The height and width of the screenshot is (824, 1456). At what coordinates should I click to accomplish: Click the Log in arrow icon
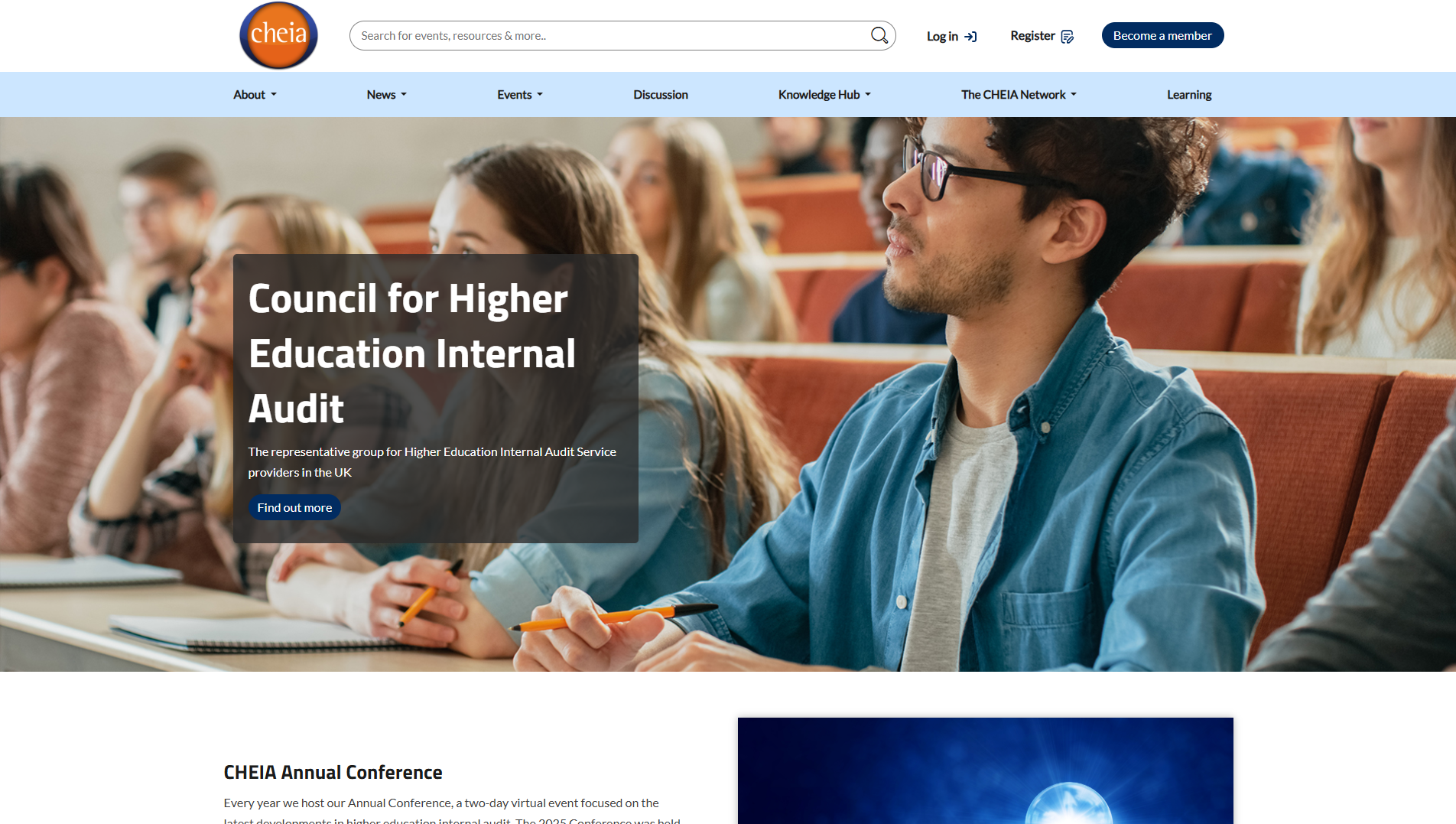pyautogui.click(x=970, y=37)
